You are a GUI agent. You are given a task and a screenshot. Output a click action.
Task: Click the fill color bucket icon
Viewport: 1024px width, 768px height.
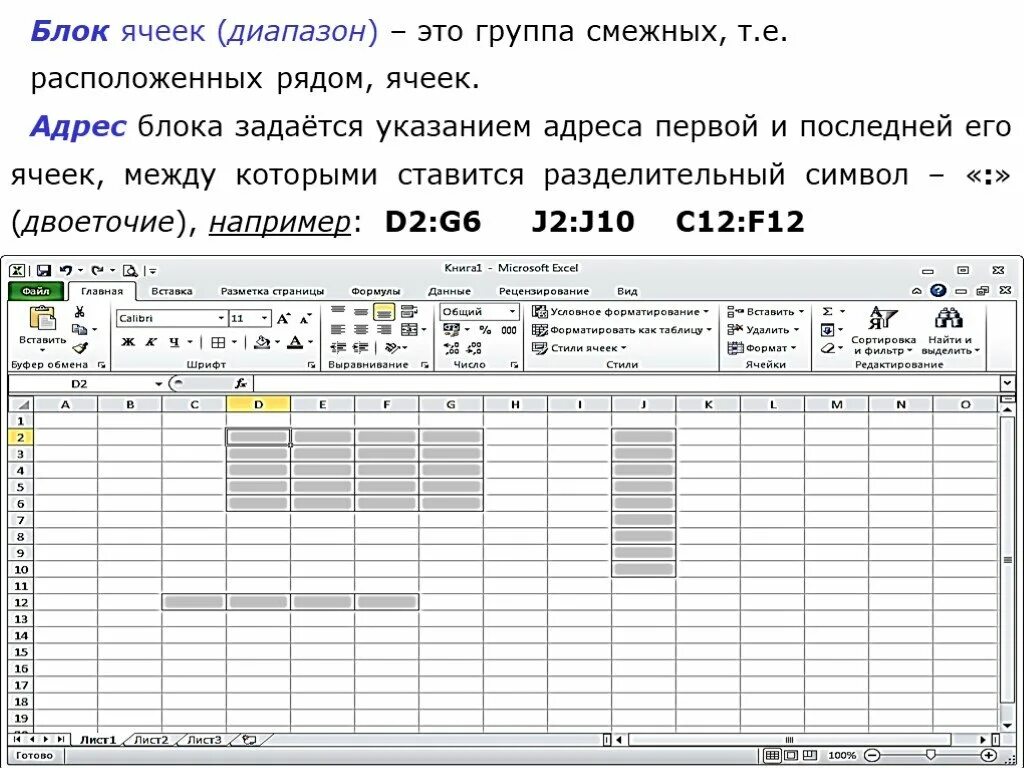coord(263,342)
